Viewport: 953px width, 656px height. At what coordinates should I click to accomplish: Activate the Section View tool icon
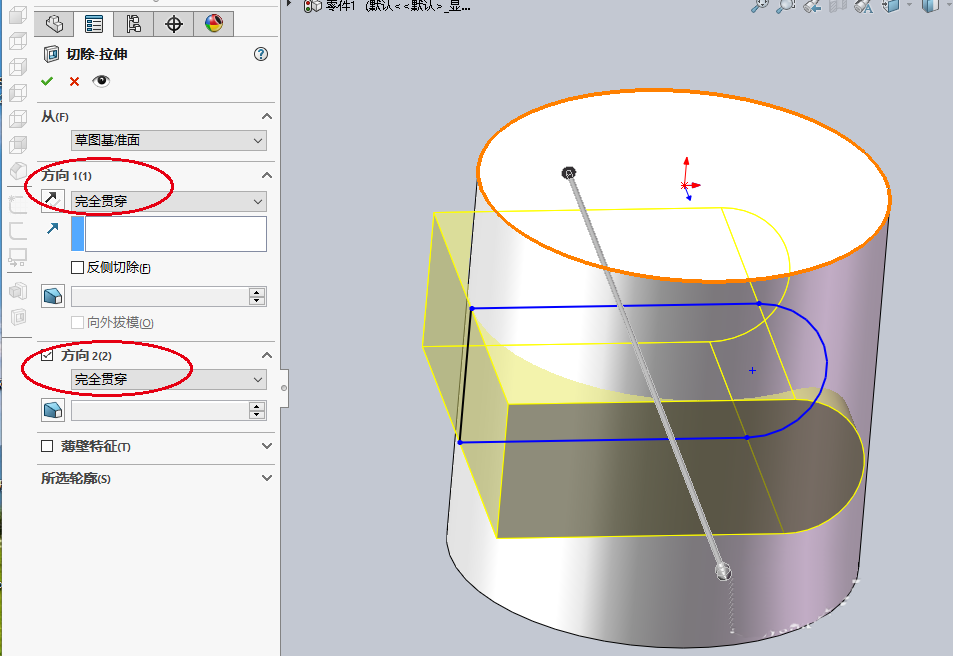tap(840, 7)
